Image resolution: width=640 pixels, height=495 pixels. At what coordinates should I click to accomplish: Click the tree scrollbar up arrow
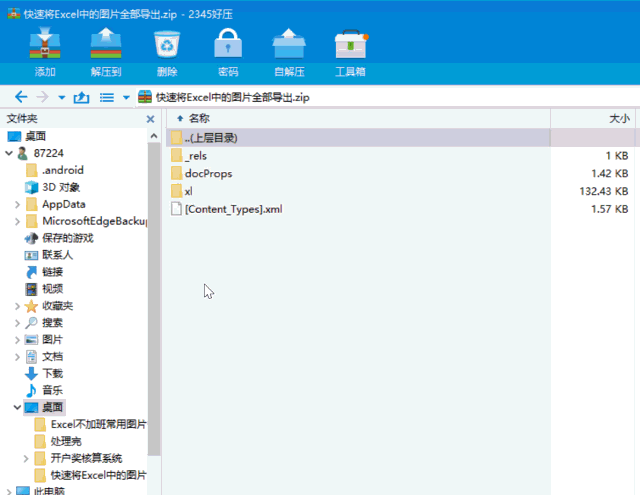[154, 136]
